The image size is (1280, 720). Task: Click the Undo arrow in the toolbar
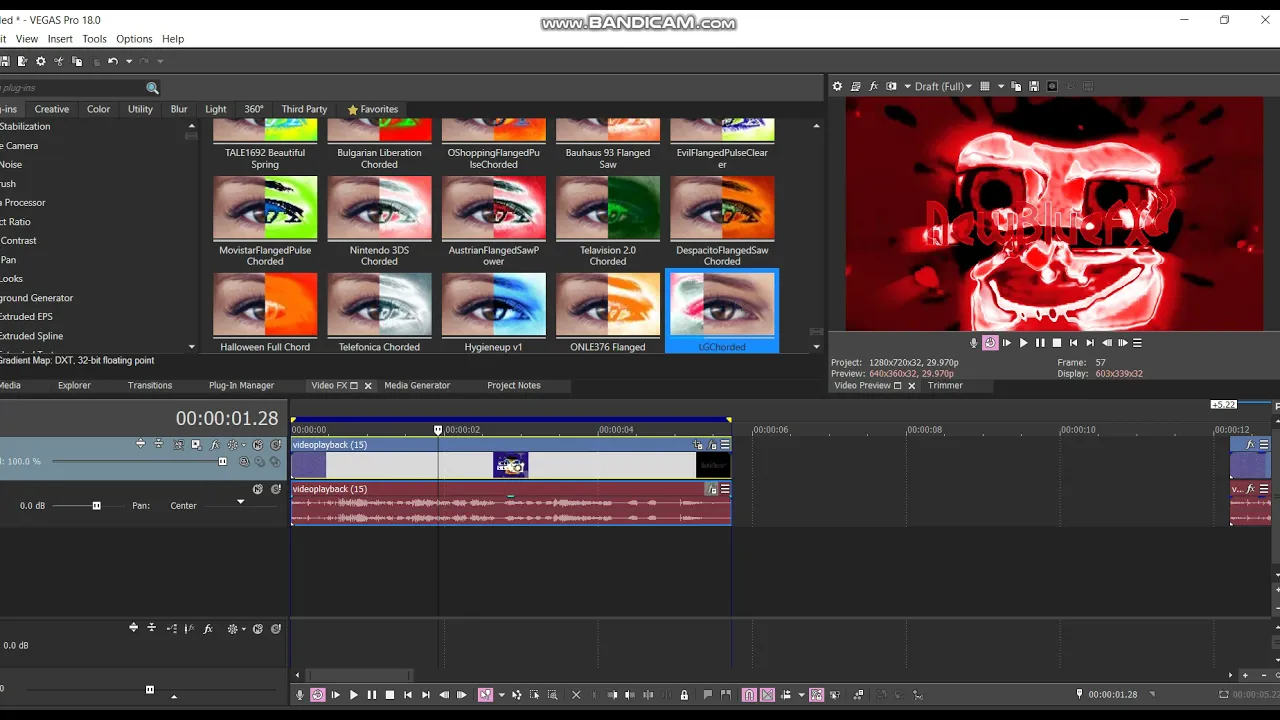click(113, 62)
